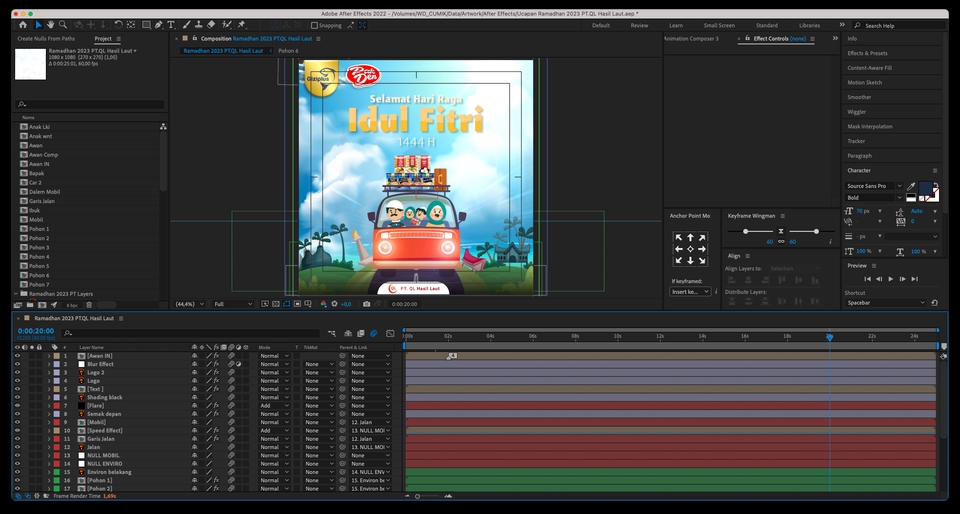Click the Project panel trash delete icon
960x514 pixels.
(x=89, y=305)
